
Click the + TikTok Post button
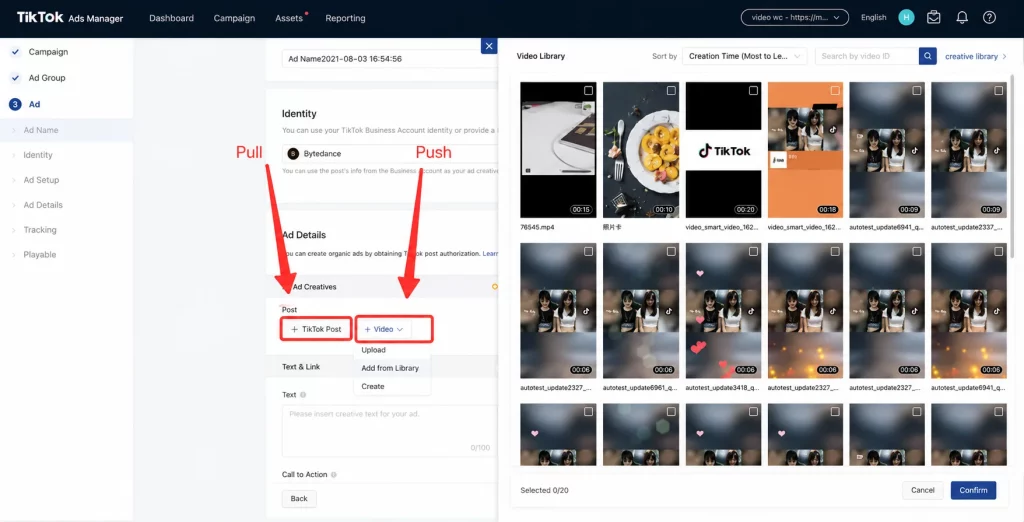click(316, 329)
